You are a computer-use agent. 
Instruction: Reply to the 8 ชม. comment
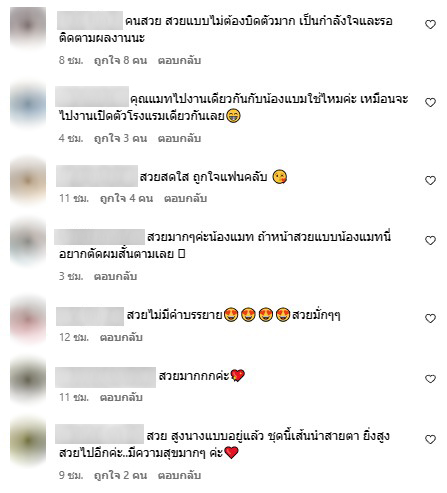pos(179,60)
